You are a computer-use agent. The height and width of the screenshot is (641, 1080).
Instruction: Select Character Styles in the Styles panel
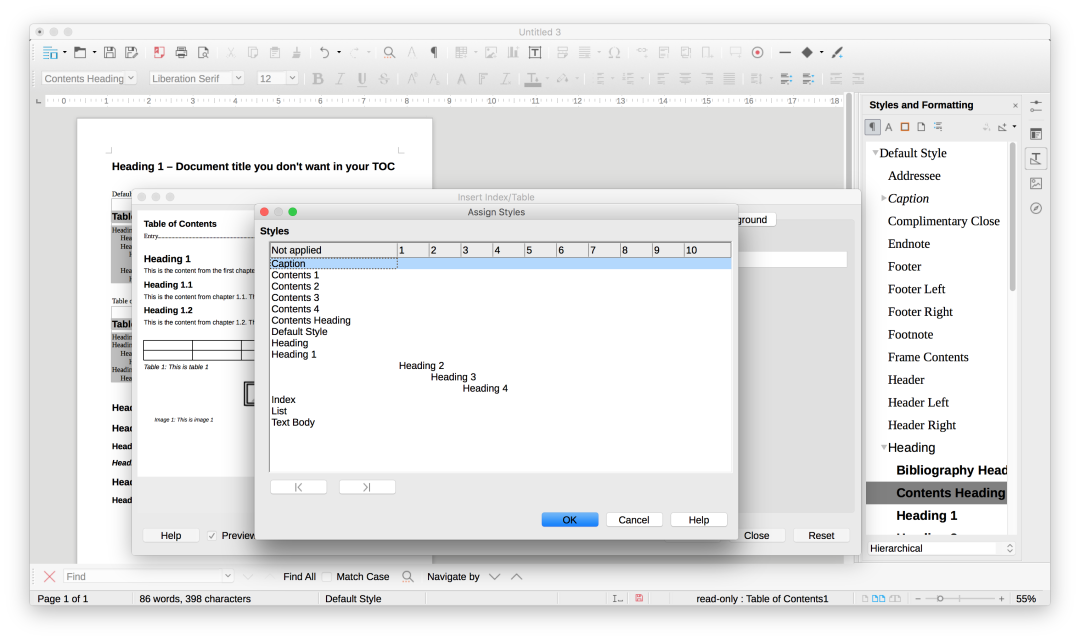pos(888,127)
